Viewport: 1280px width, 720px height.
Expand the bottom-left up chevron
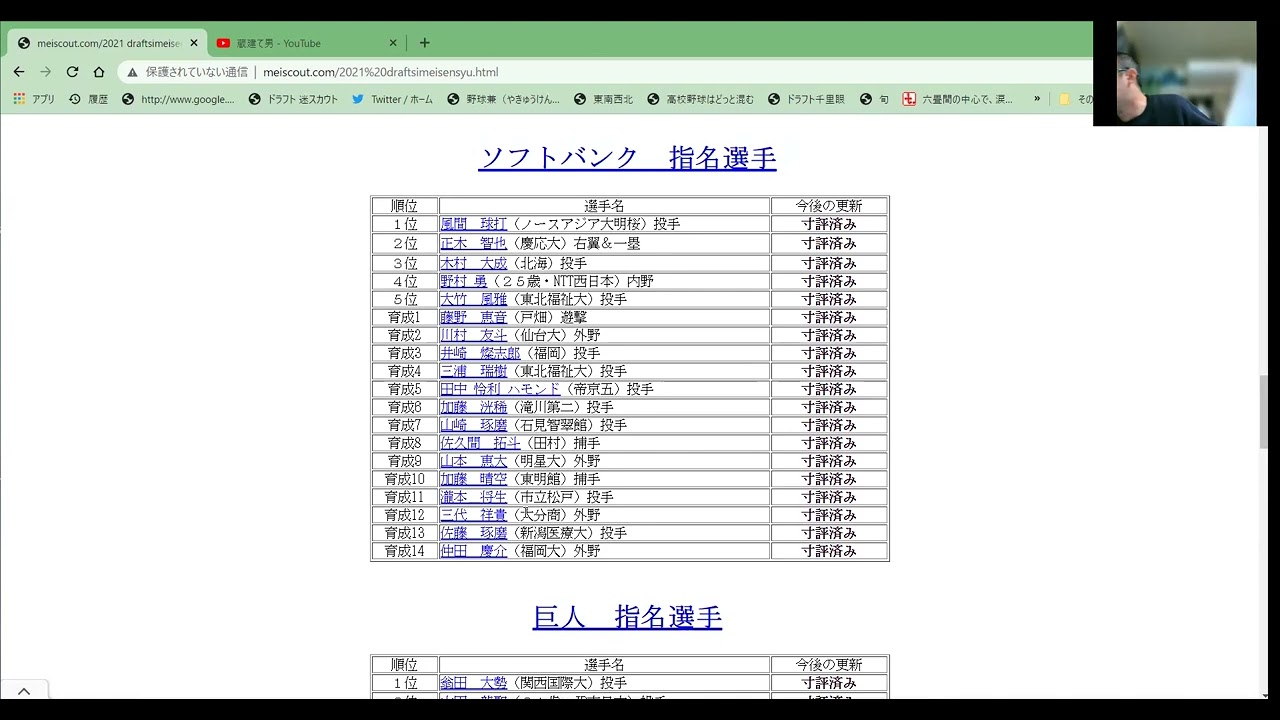point(24,691)
